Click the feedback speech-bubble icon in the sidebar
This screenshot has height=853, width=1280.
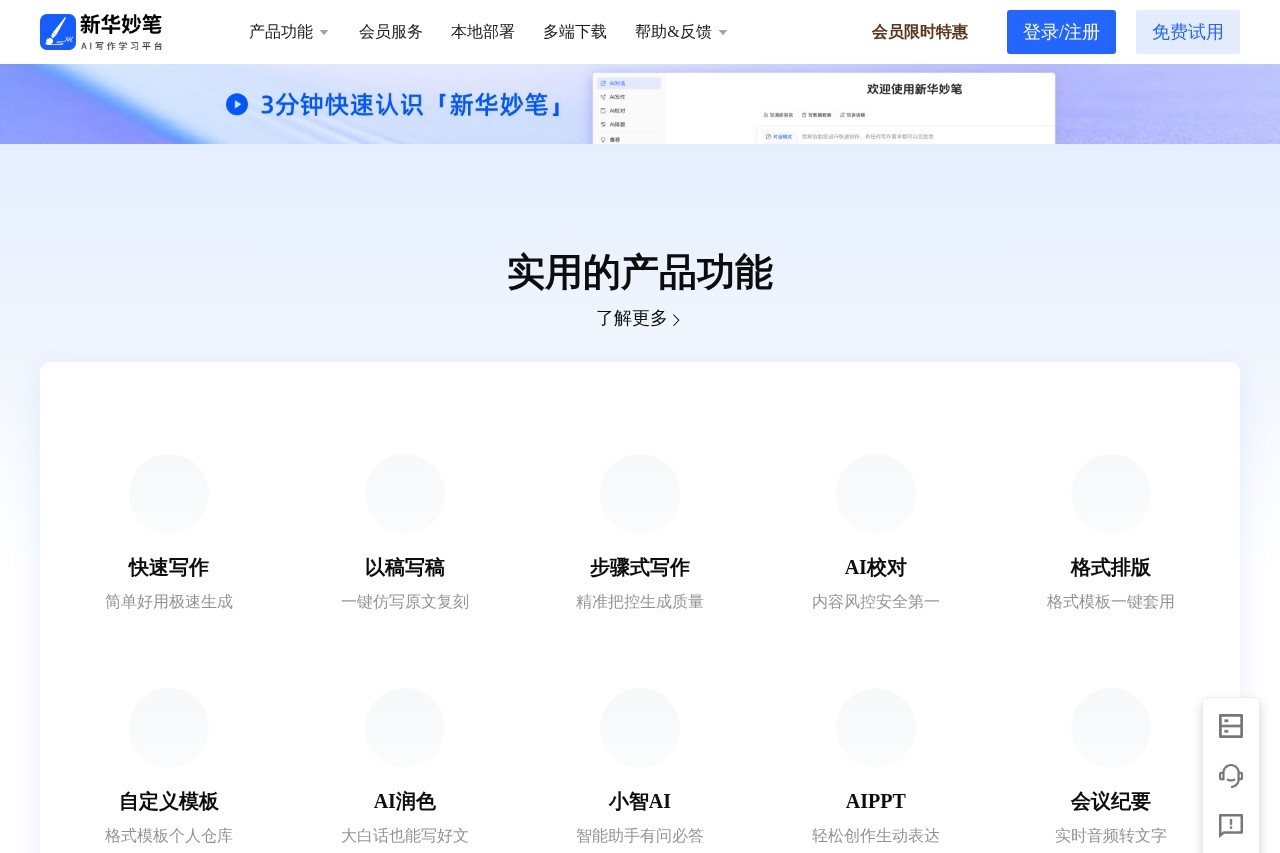tap(1231, 826)
